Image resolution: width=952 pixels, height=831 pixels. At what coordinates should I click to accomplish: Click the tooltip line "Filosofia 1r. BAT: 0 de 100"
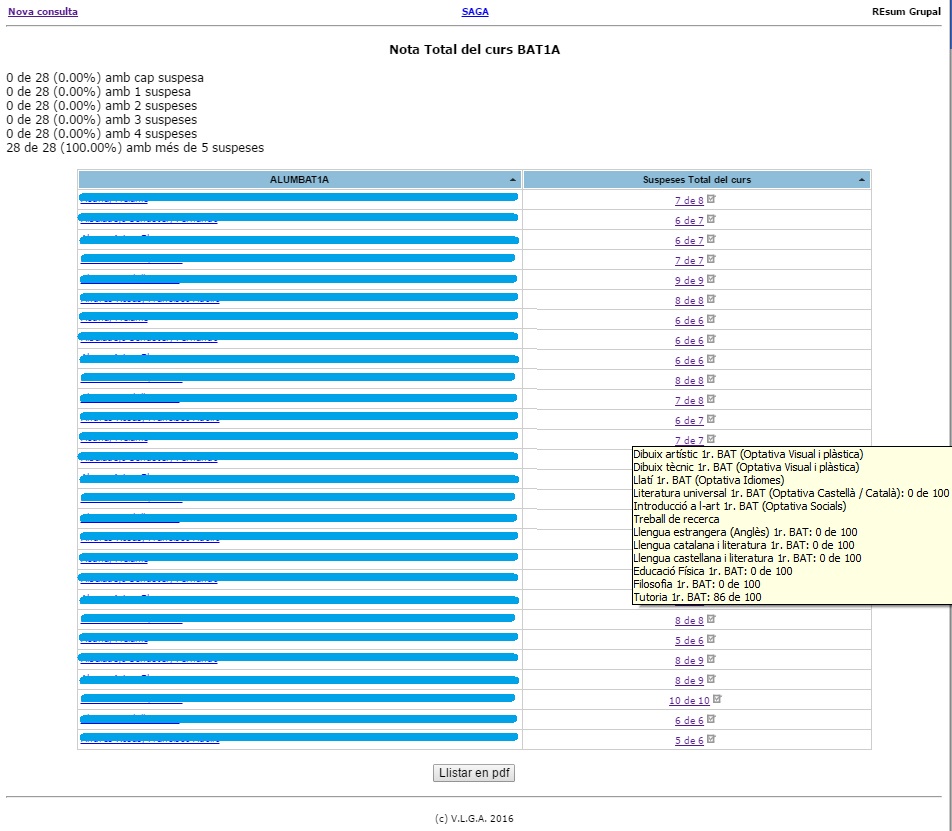(x=696, y=584)
